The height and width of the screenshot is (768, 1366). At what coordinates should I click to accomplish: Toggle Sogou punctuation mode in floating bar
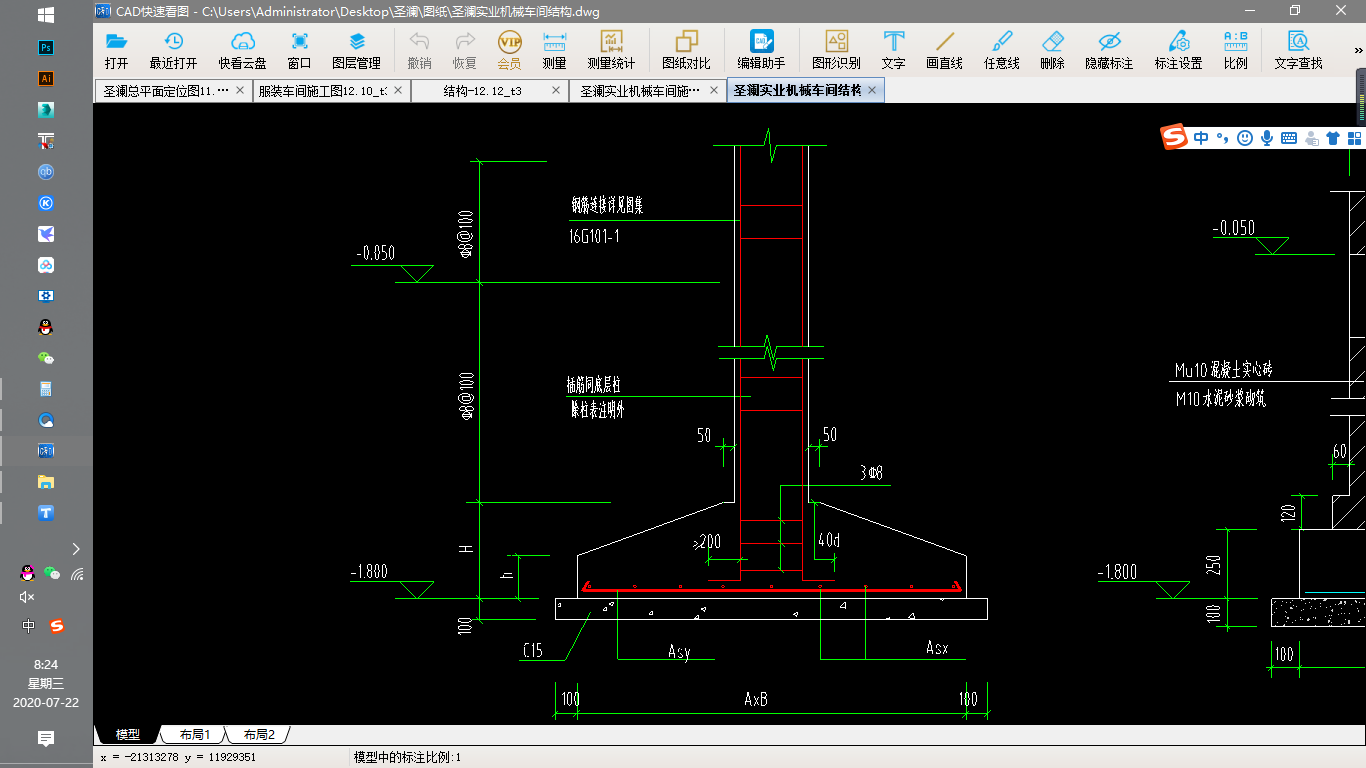pyautogui.click(x=1222, y=139)
